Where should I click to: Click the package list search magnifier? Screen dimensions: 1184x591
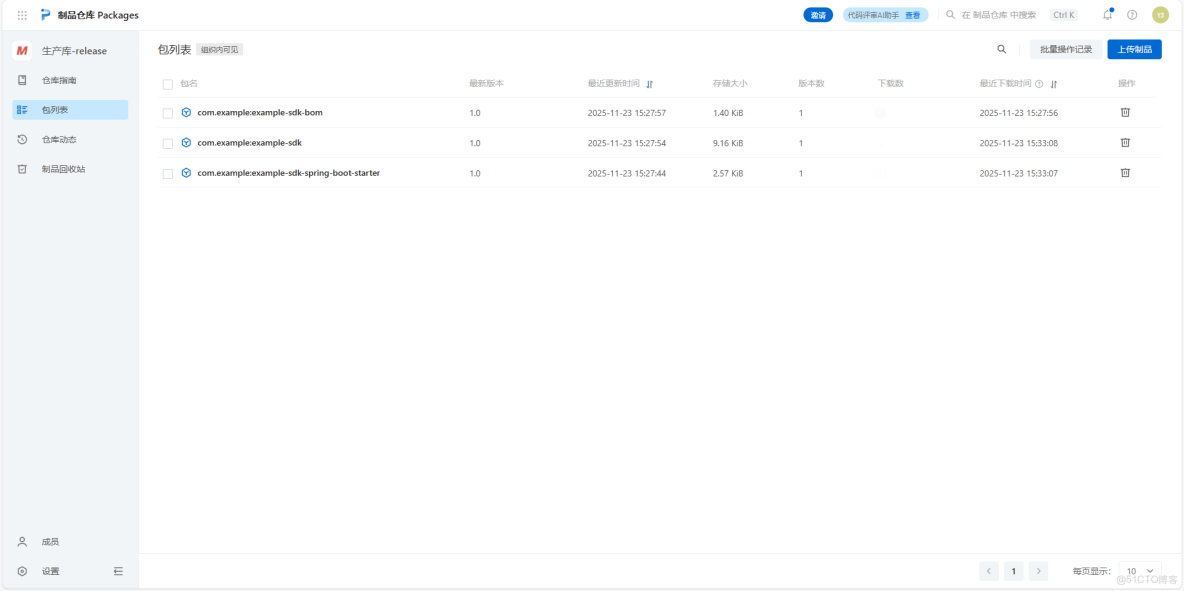point(1001,49)
